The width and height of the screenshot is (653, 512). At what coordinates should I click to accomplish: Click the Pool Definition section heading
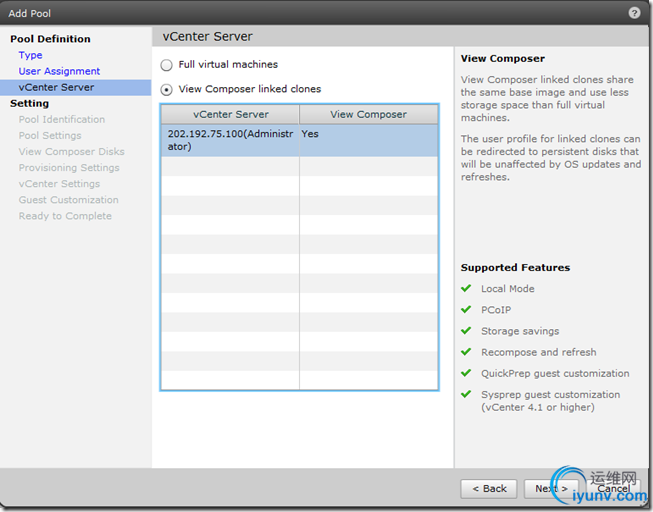coord(50,39)
